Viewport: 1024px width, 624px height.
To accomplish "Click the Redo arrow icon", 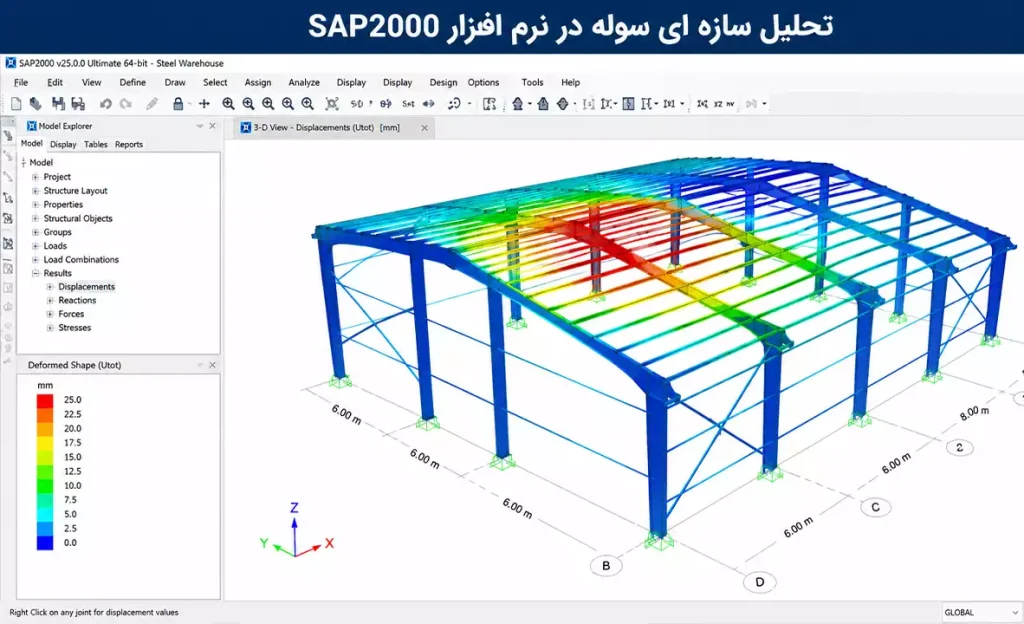I will pyautogui.click(x=126, y=104).
